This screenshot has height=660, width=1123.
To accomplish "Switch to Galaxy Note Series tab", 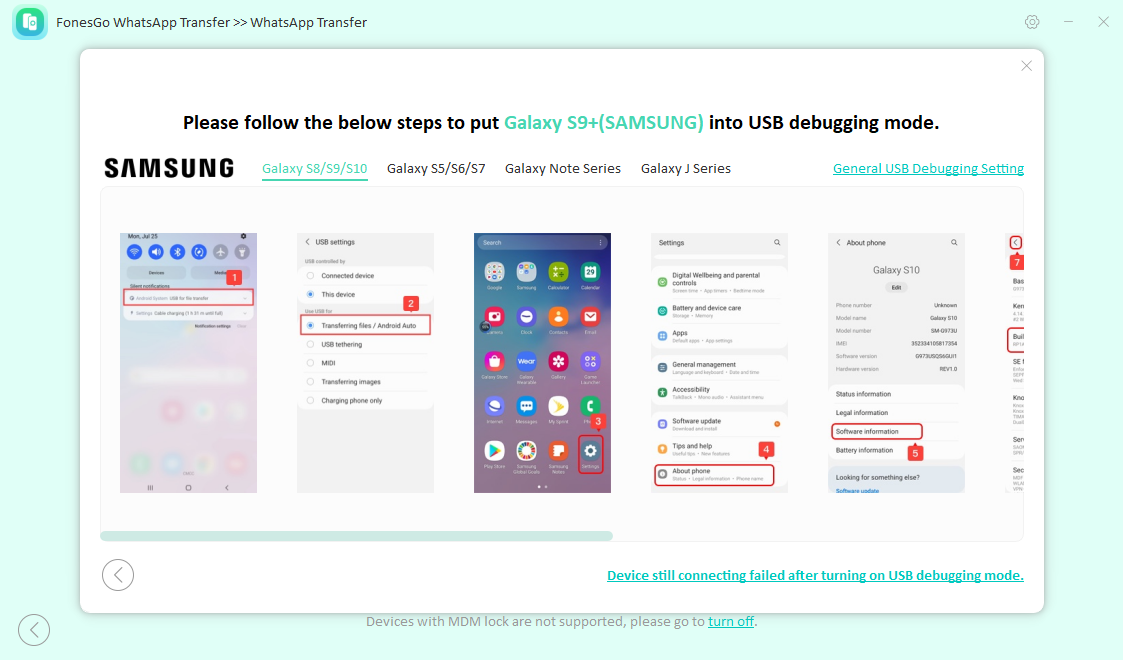I will tap(563, 169).
